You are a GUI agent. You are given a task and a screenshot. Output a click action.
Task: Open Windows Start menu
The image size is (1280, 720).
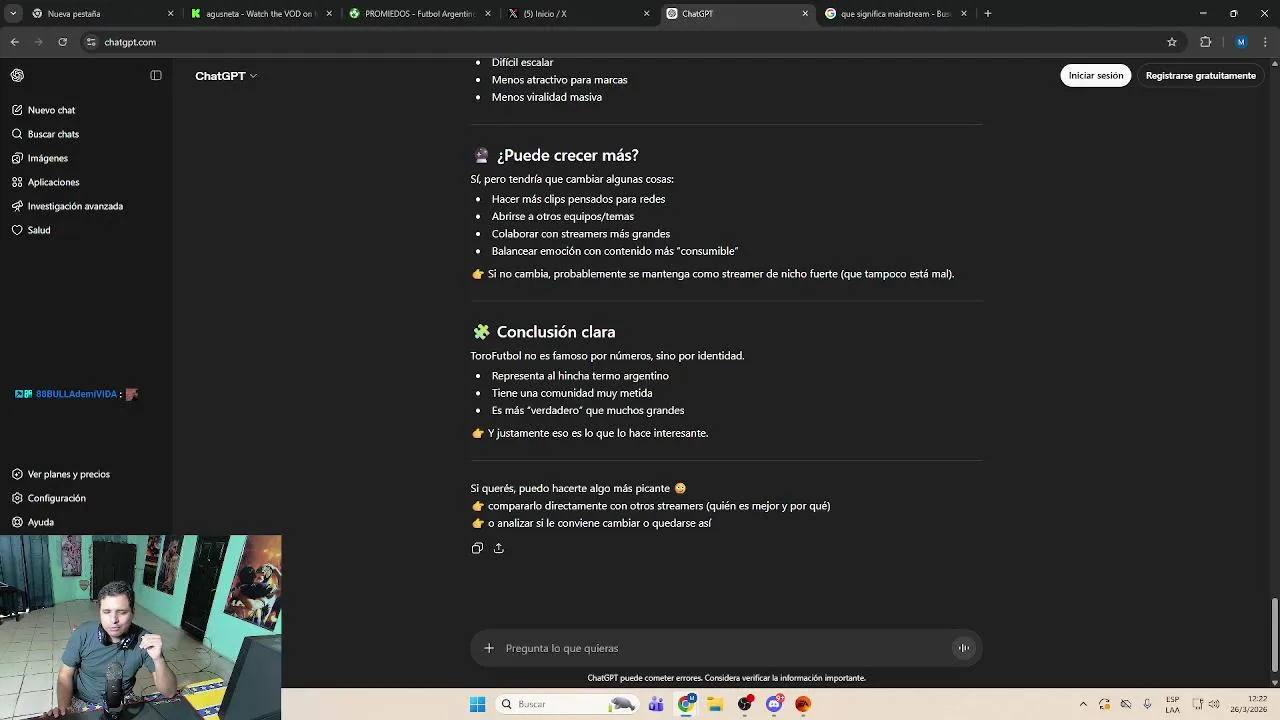(477, 704)
